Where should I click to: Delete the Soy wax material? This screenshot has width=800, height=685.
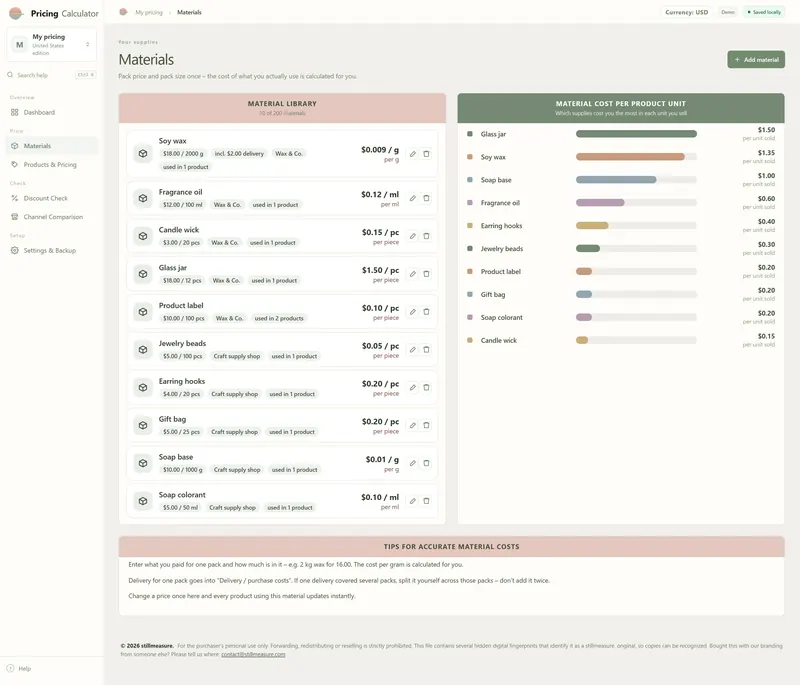click(x=426, y=154)
